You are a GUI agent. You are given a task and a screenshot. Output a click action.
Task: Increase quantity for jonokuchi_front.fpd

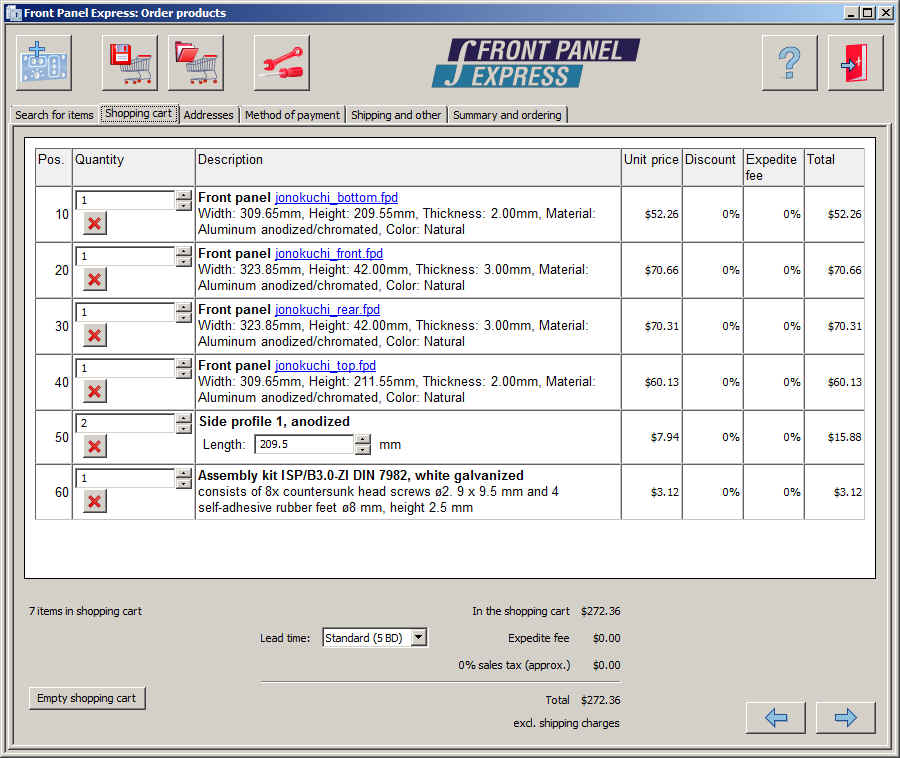click(184, 251)
